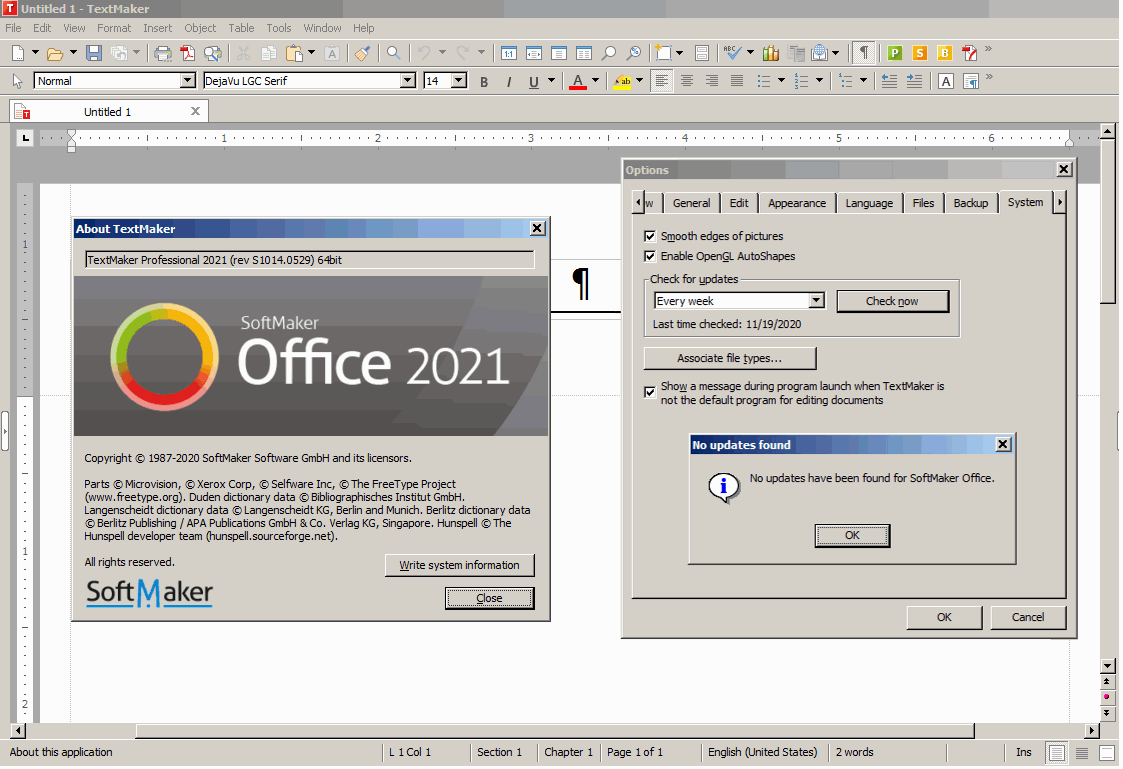Screen dimensions: 1123x769
Task: Open the Every week update frequency dropdown
Action: pos(816,301)
